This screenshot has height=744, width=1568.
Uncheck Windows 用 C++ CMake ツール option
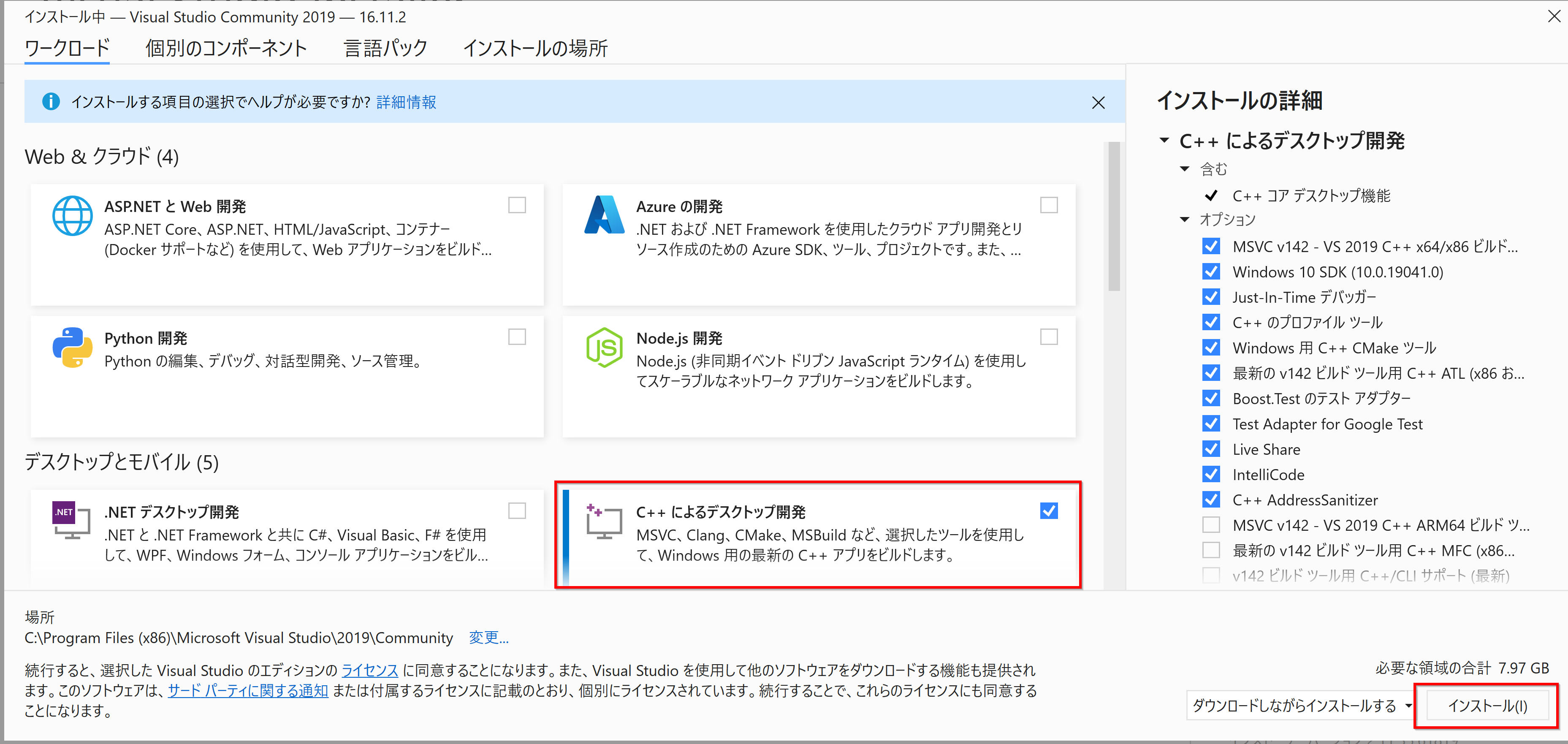tap(1211, 348)
